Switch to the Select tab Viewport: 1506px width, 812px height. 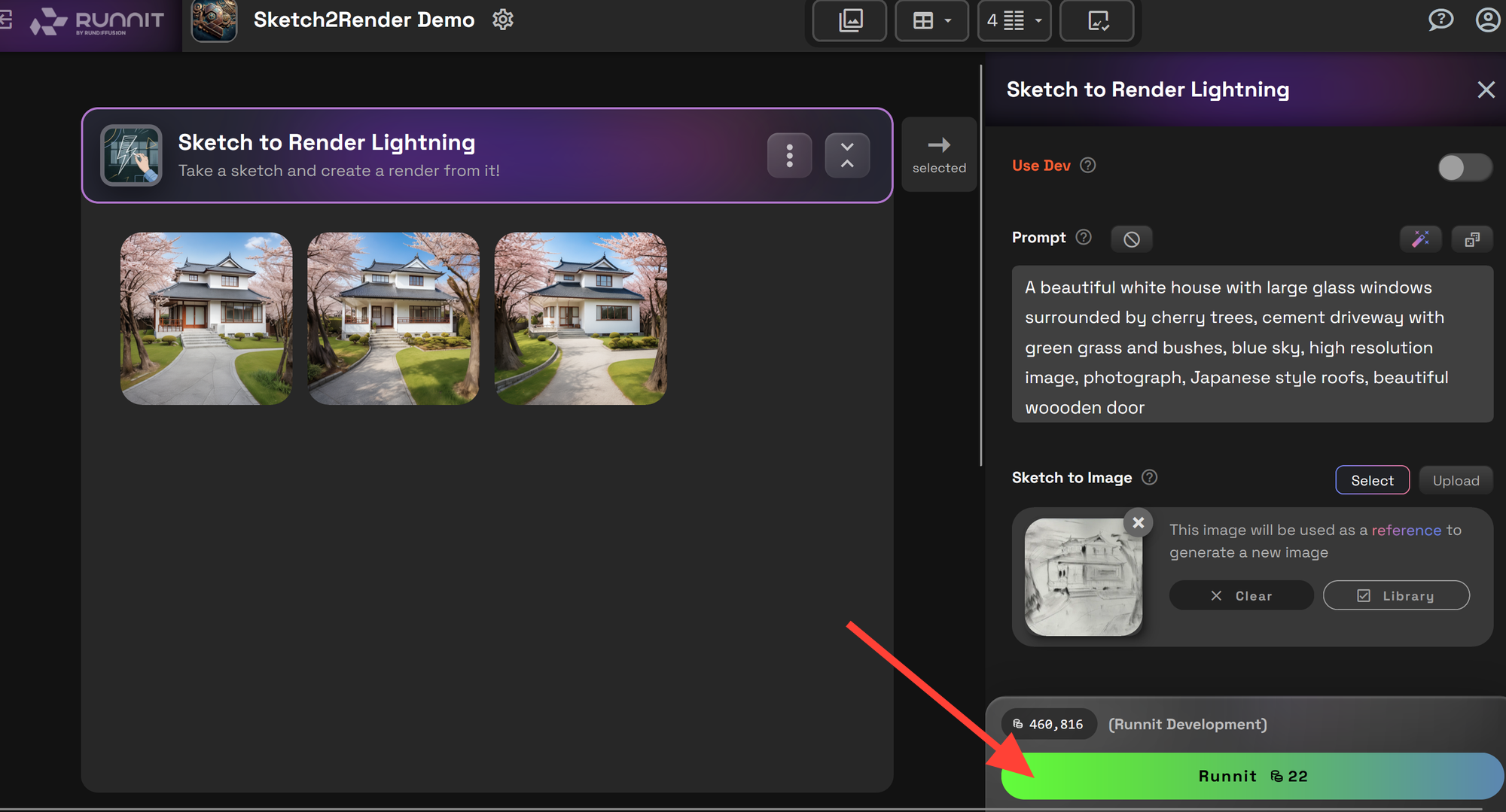(1372, 480)
